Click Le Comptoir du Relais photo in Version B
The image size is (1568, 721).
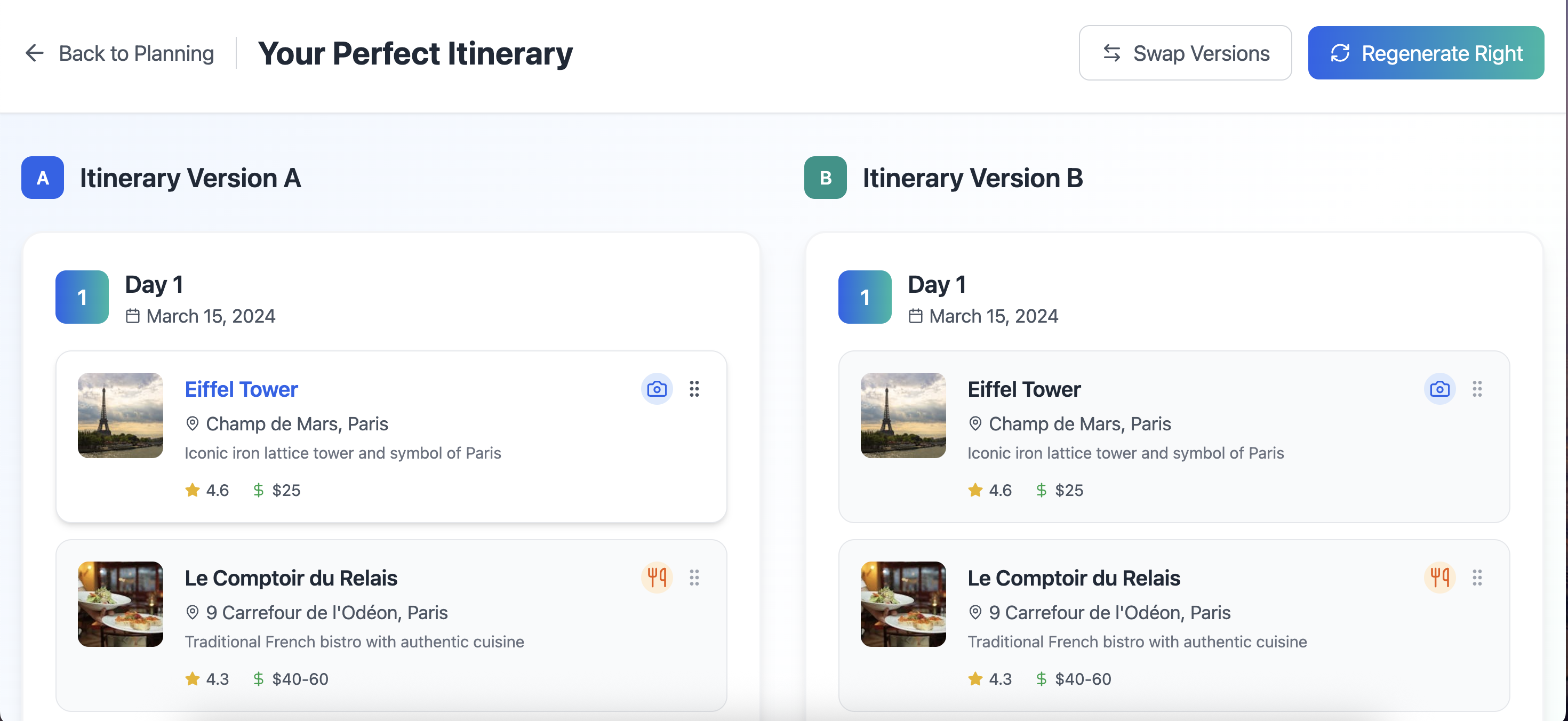click(903, 604)
